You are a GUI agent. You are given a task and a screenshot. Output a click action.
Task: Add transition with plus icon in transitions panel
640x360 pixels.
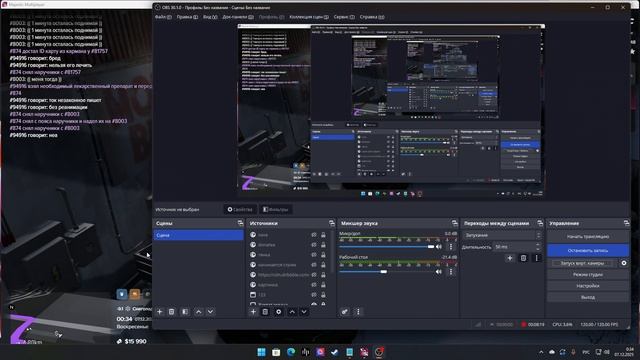tap(510, 258)
